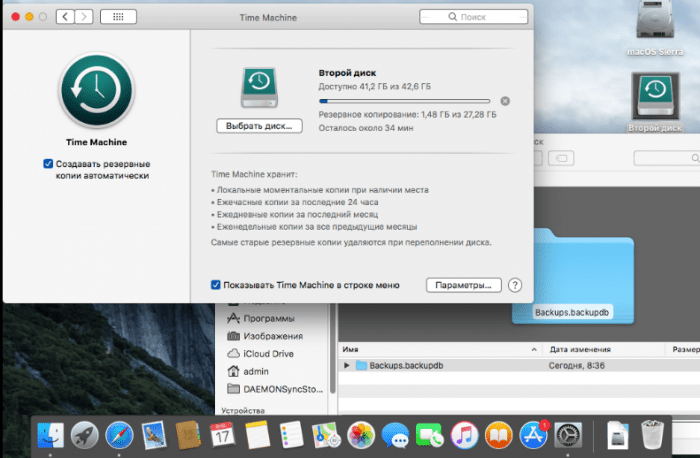Focus the Поиск search field
This screenshot has height=458, width=700.
click(473, 17)
